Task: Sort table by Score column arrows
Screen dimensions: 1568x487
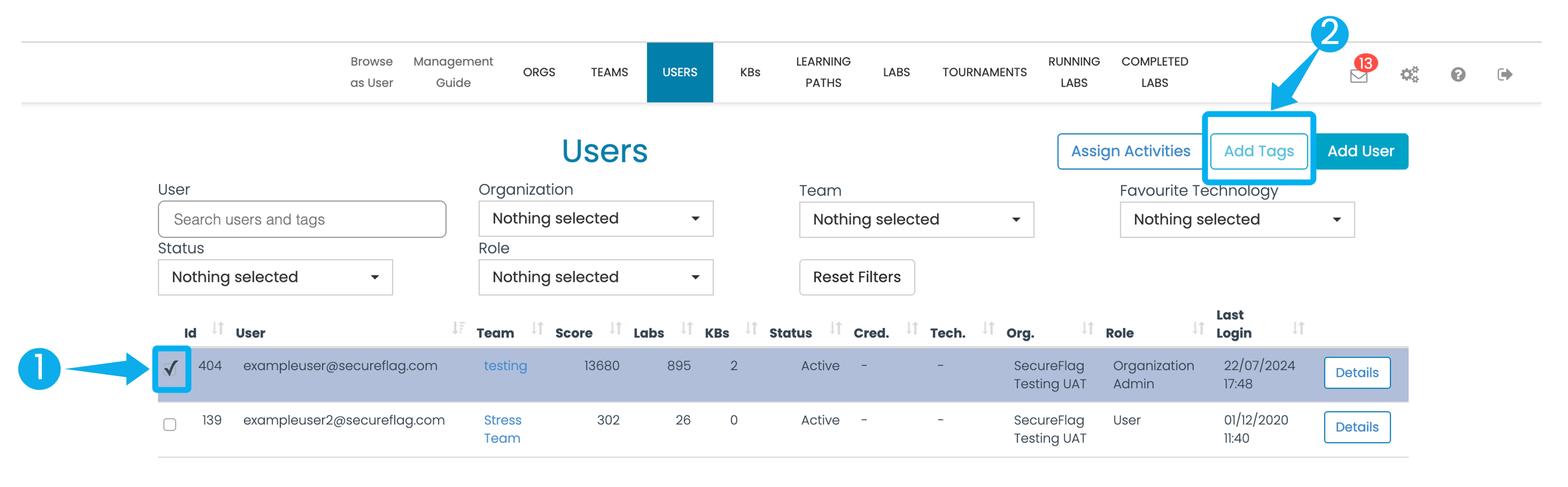Action: click(616, 329)
